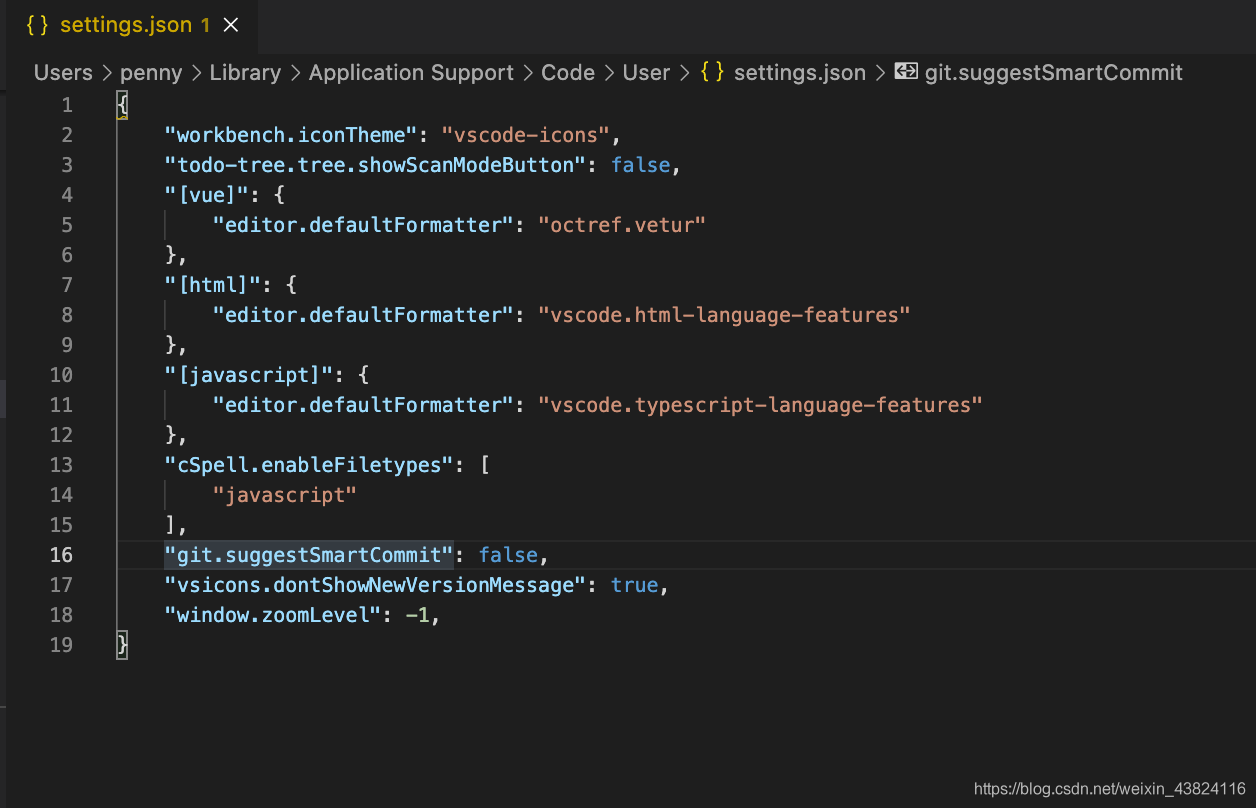Click the "javascript" array entry on line 14
This screenshot has height=808, width=1256.
coord(285,495)
